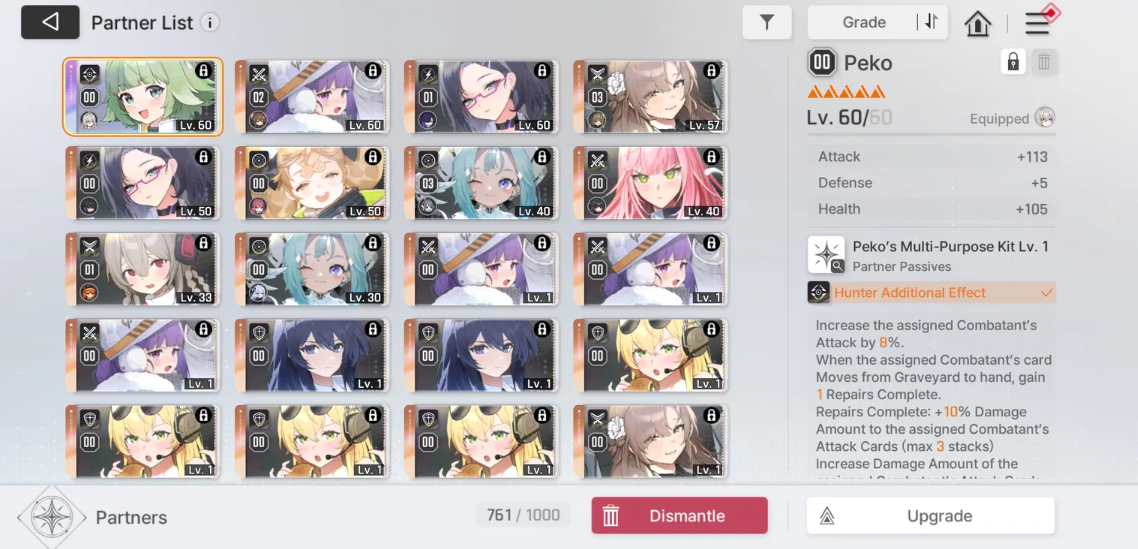Click the red Dismantle button

(679, 516)
